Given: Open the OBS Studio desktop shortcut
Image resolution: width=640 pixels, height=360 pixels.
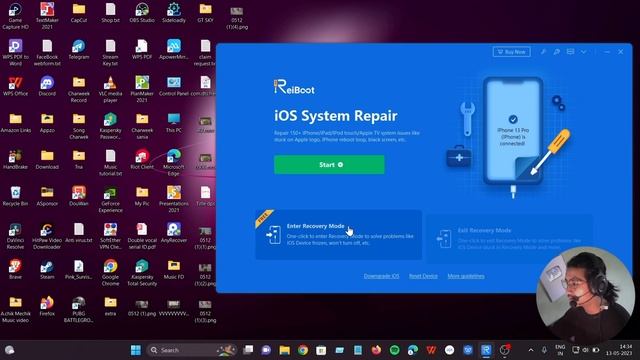Looking at the screenshot, I should click(x=142, y=13).
